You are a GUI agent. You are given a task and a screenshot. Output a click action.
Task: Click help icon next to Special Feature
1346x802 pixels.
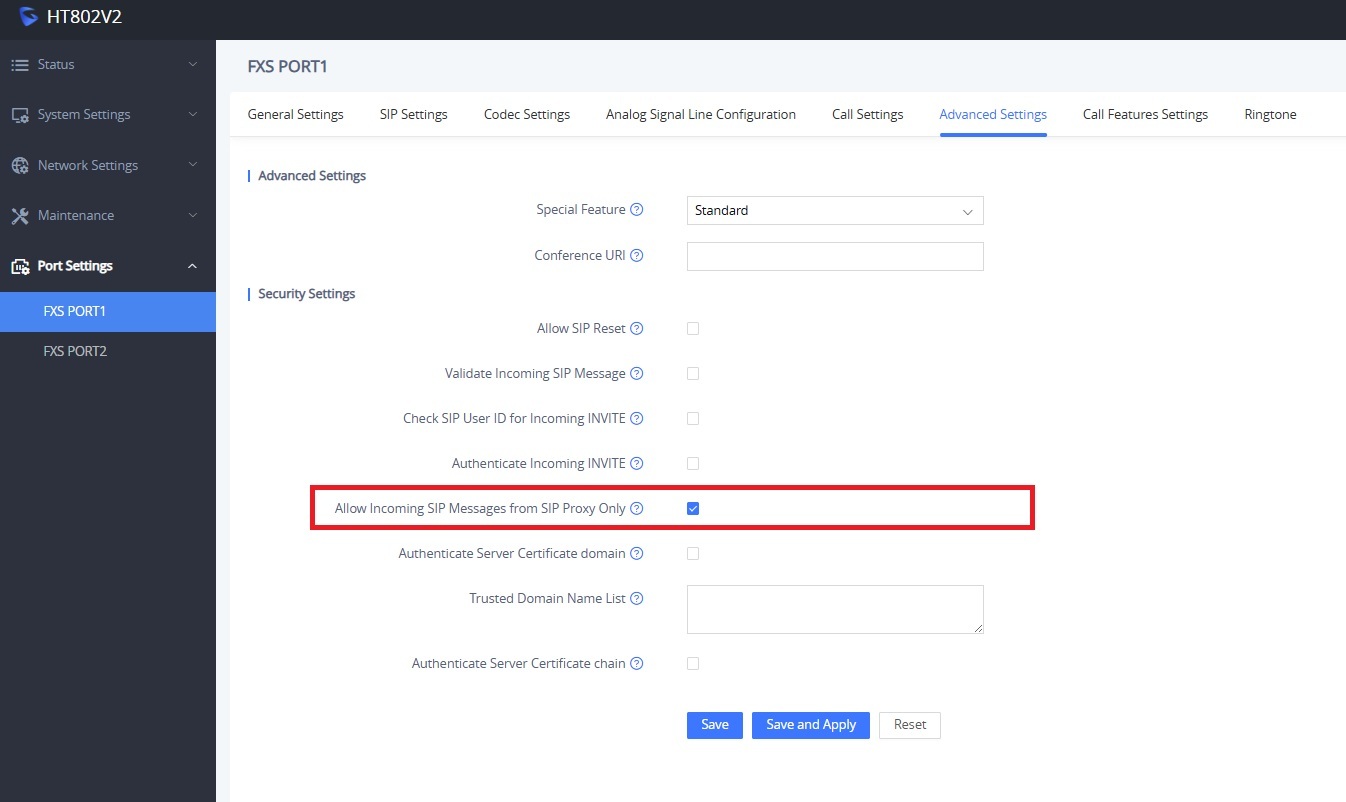coord(637,210)
